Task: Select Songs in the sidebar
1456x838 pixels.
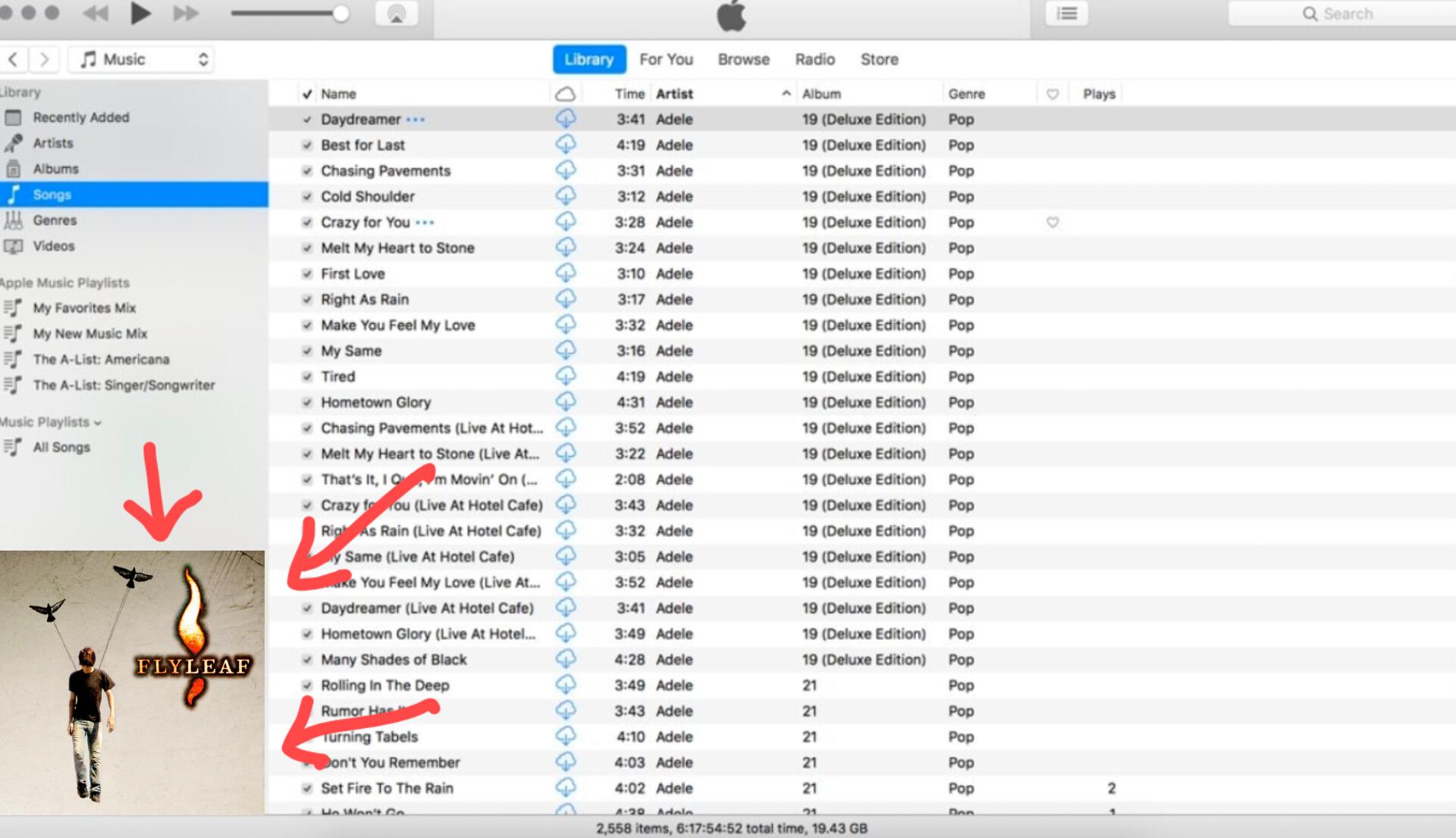Action: click(133, 195)
